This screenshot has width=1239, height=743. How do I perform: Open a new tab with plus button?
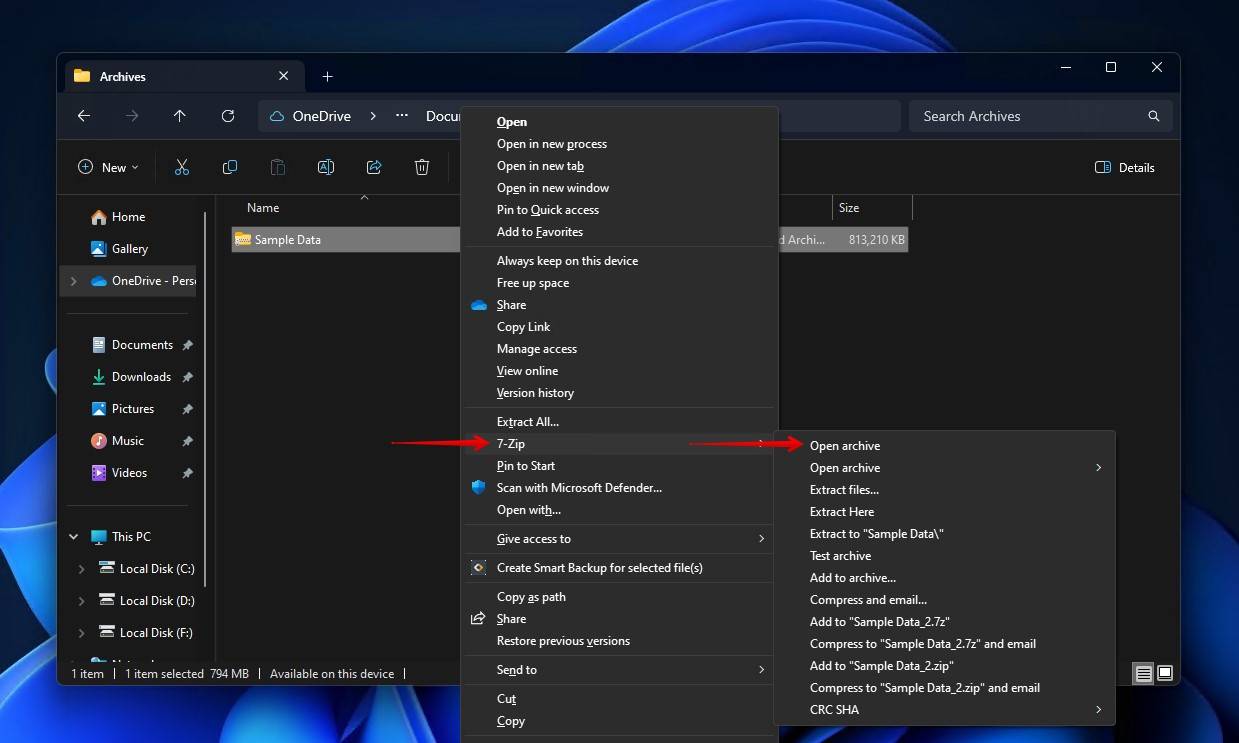[x=327, y=77]
